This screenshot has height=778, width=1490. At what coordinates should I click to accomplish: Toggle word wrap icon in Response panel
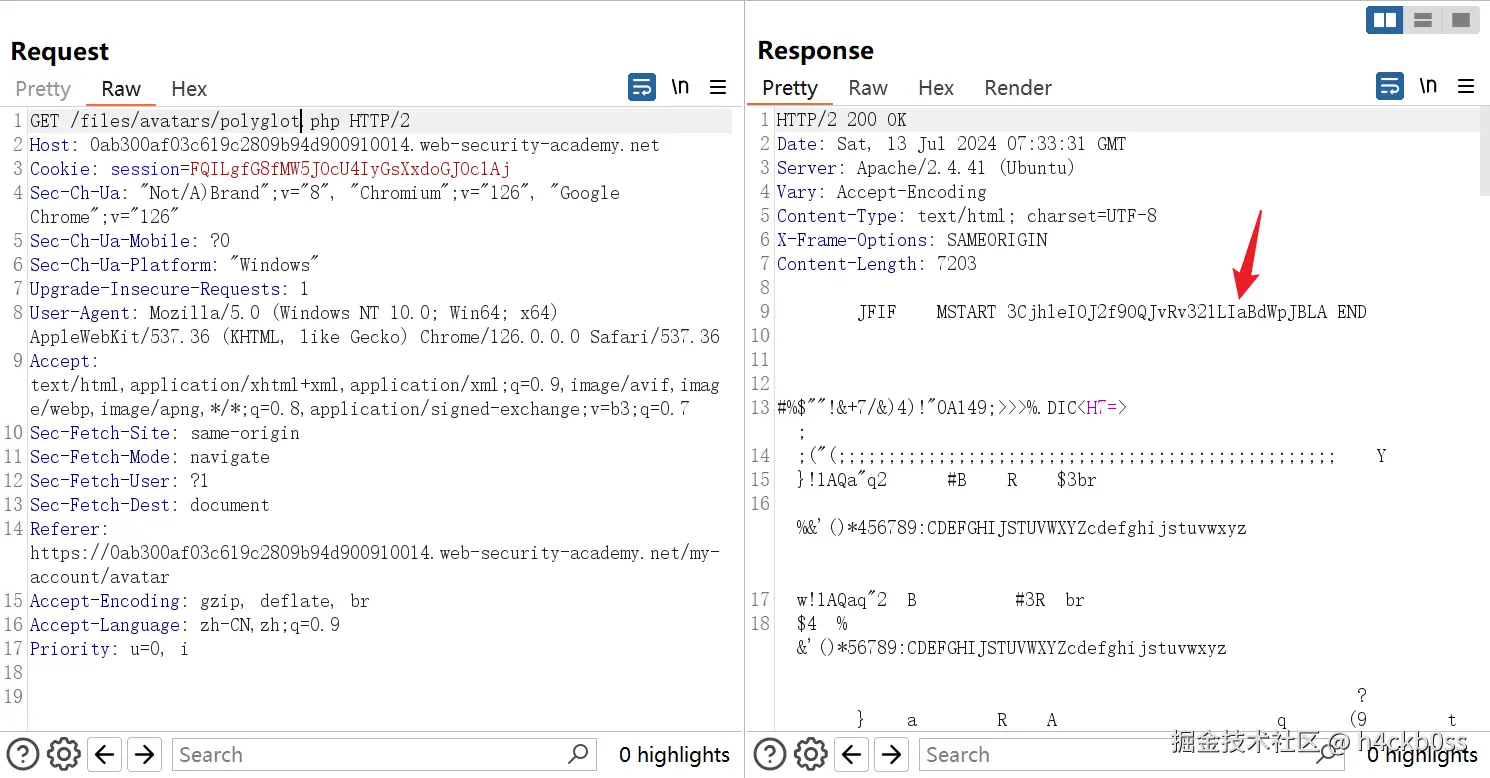(x=1390, y=87)
